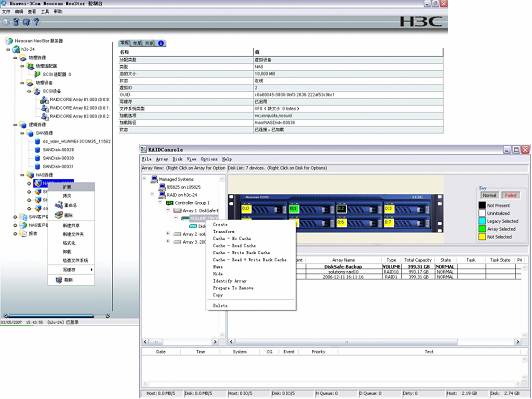Select first RAIDCORE Array device icon
Viewport: 532px width, 399px height.
(x=44, y=100)
